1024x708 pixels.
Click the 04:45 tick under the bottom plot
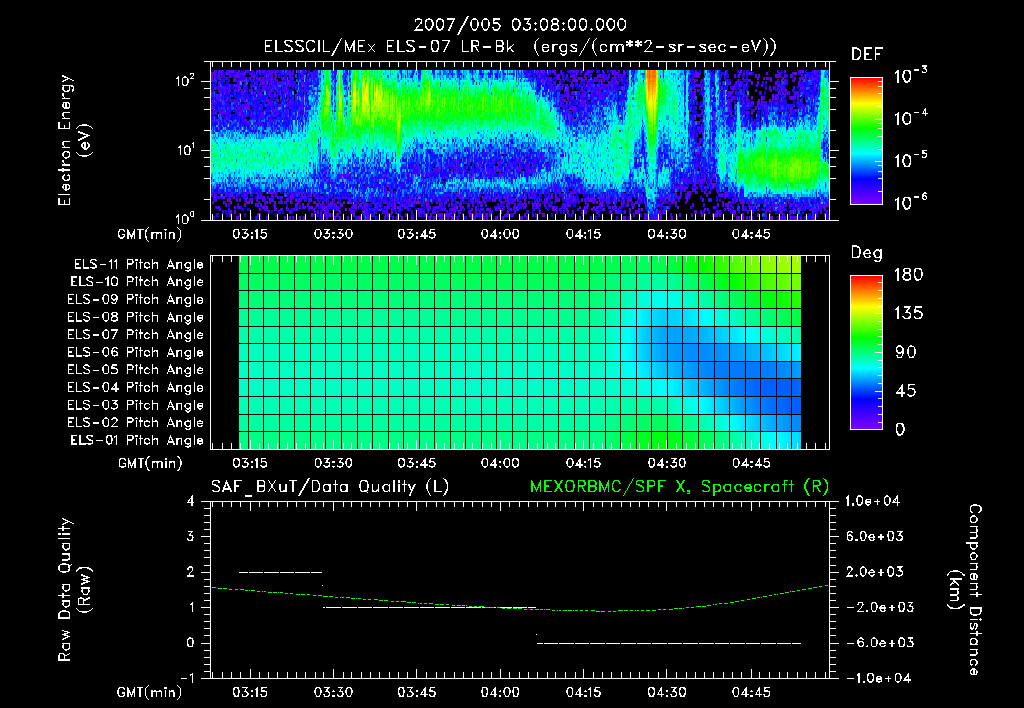point(750,692)
